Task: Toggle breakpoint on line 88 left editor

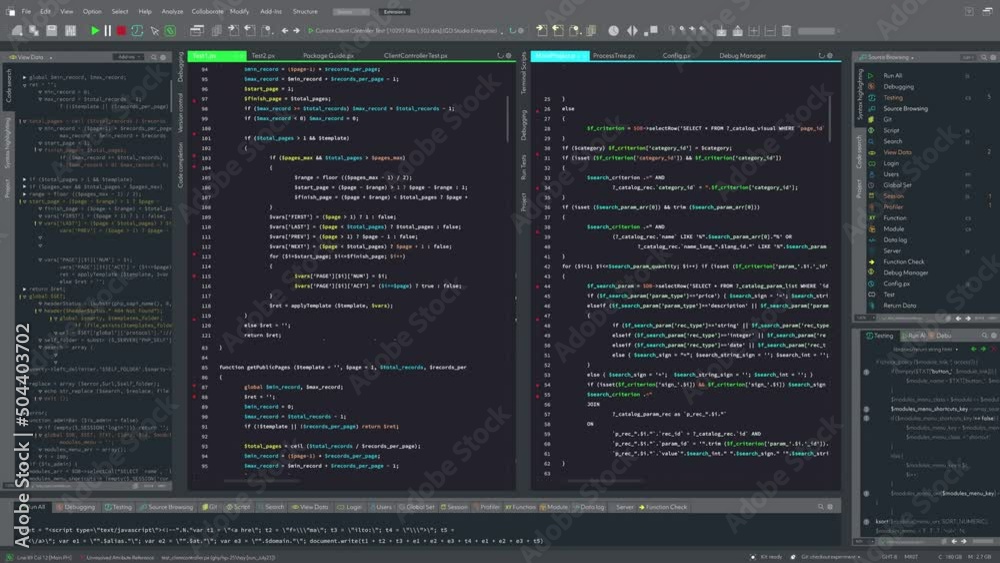Action: coord(195,397)
